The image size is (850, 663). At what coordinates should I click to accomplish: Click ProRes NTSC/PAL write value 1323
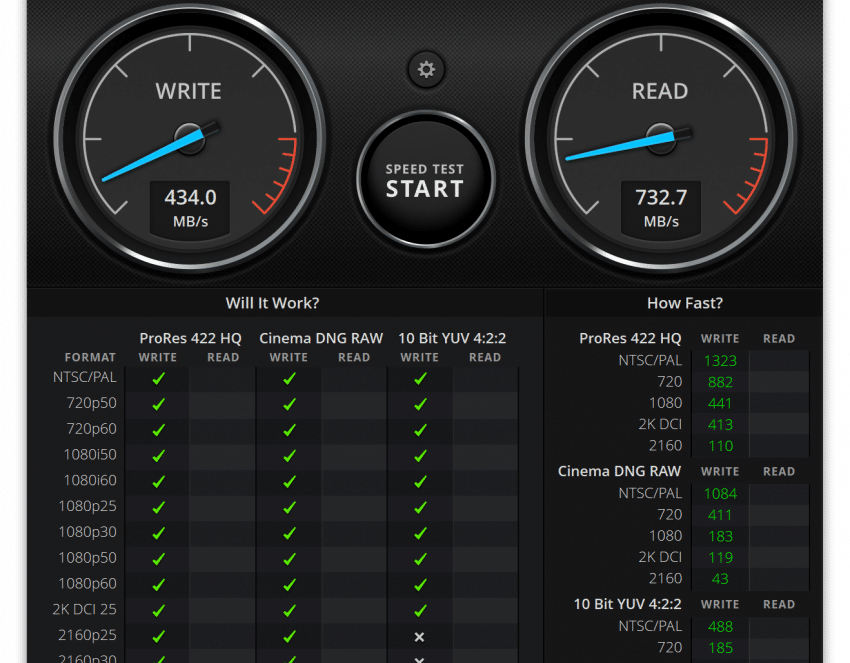point(720,361)
